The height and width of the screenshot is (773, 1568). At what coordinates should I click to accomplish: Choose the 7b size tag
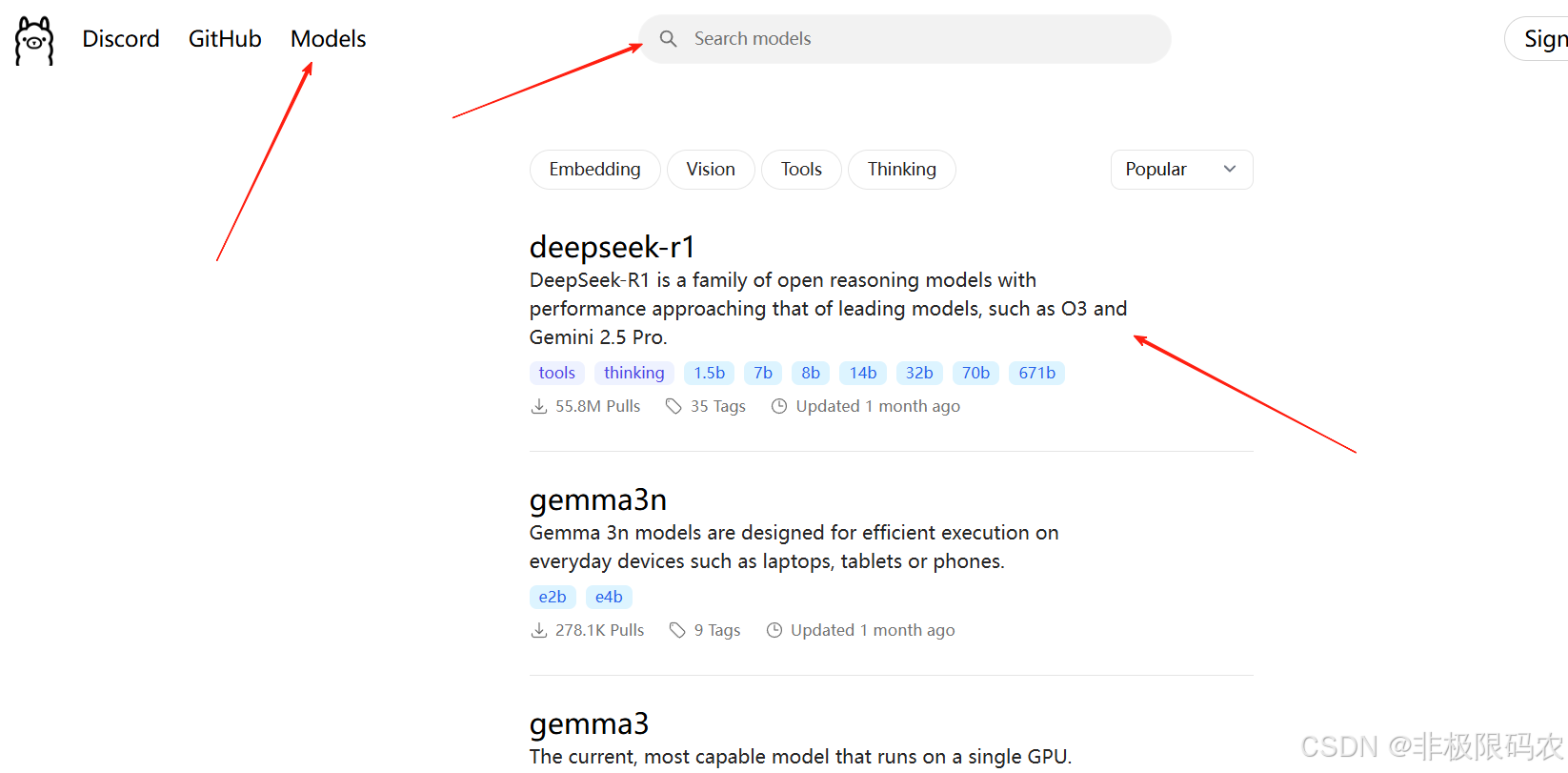763,373
